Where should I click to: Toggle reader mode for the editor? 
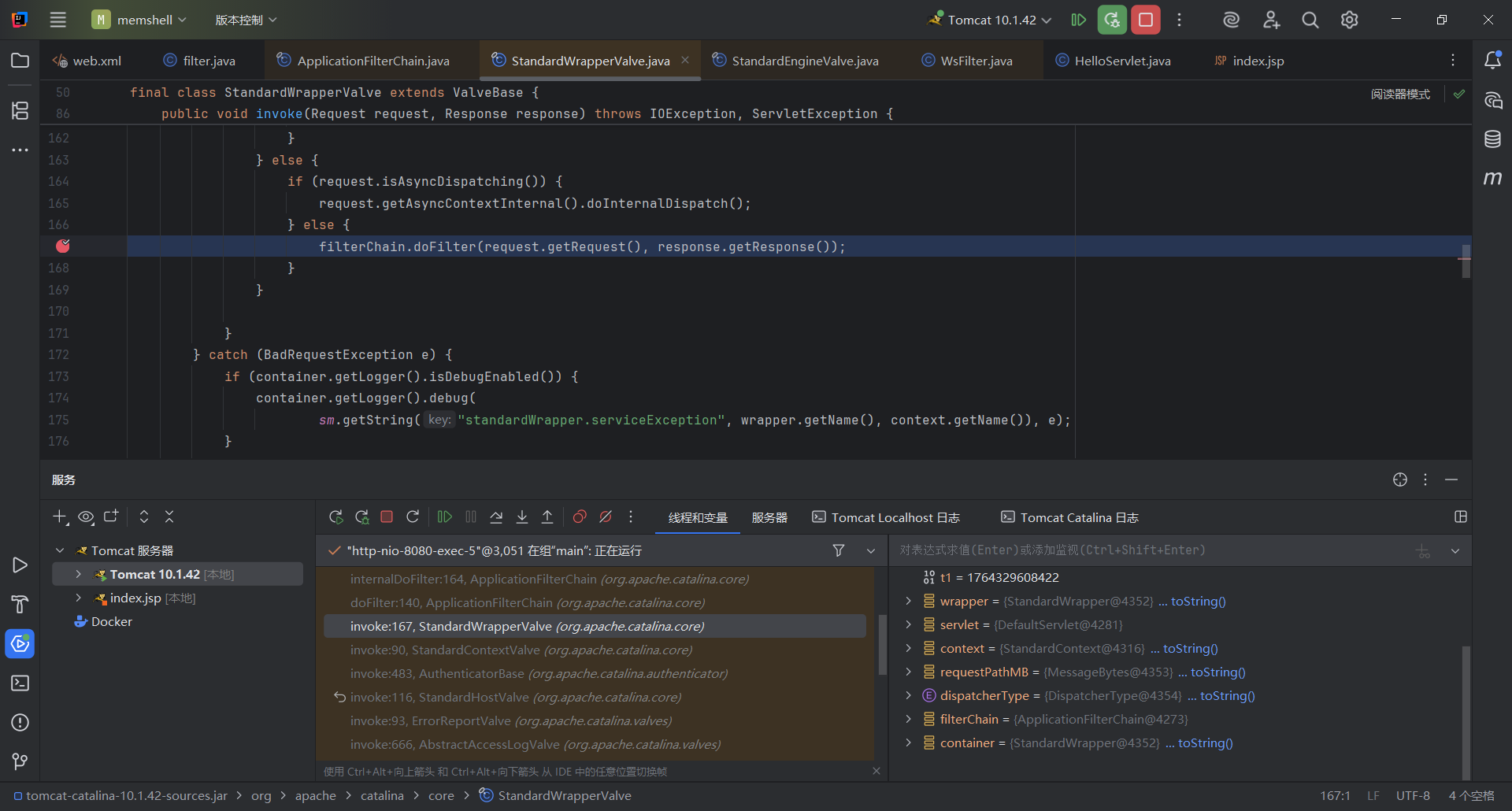pos(1400,94)
